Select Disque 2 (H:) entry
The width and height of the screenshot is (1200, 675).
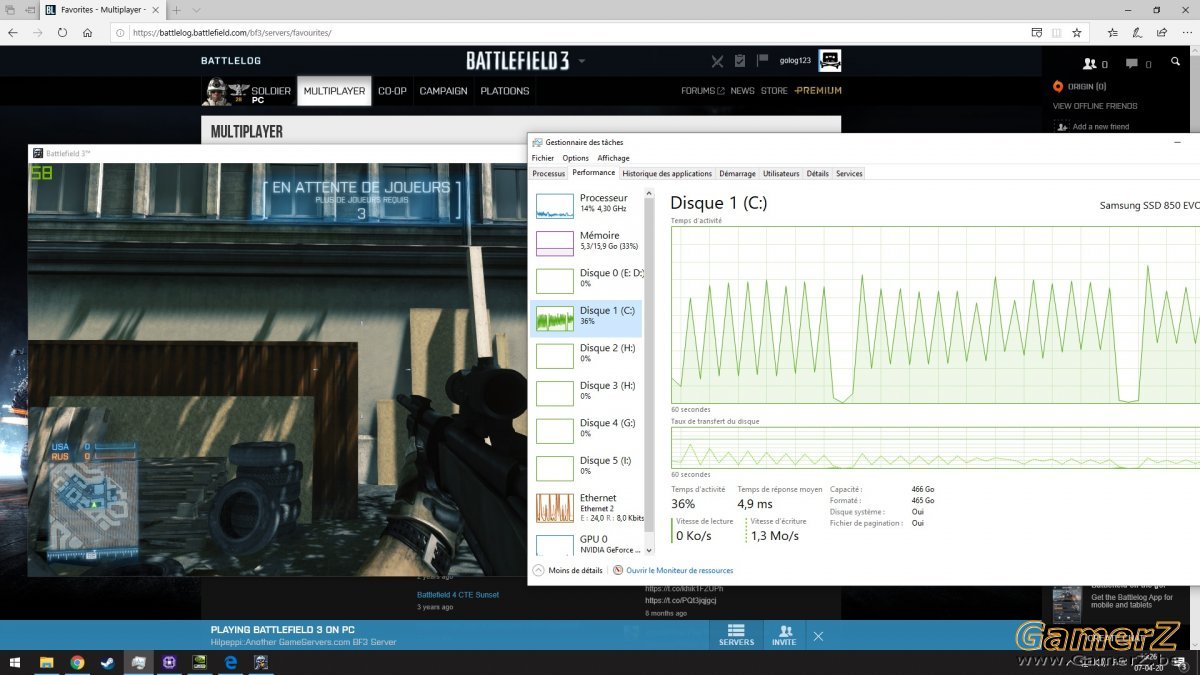point(586,355)
